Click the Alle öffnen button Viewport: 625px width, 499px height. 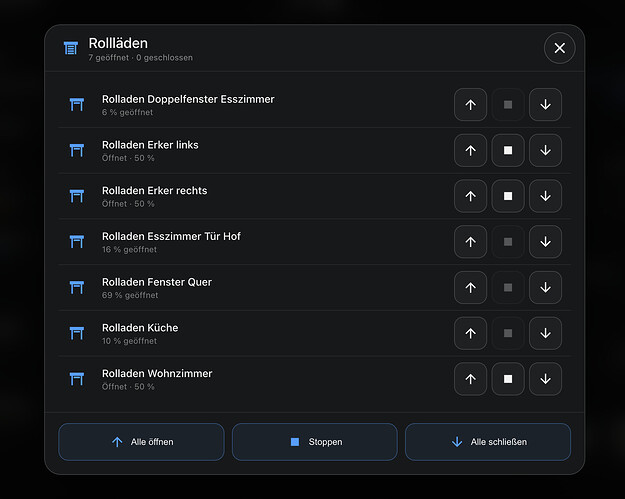coord(142,442)
